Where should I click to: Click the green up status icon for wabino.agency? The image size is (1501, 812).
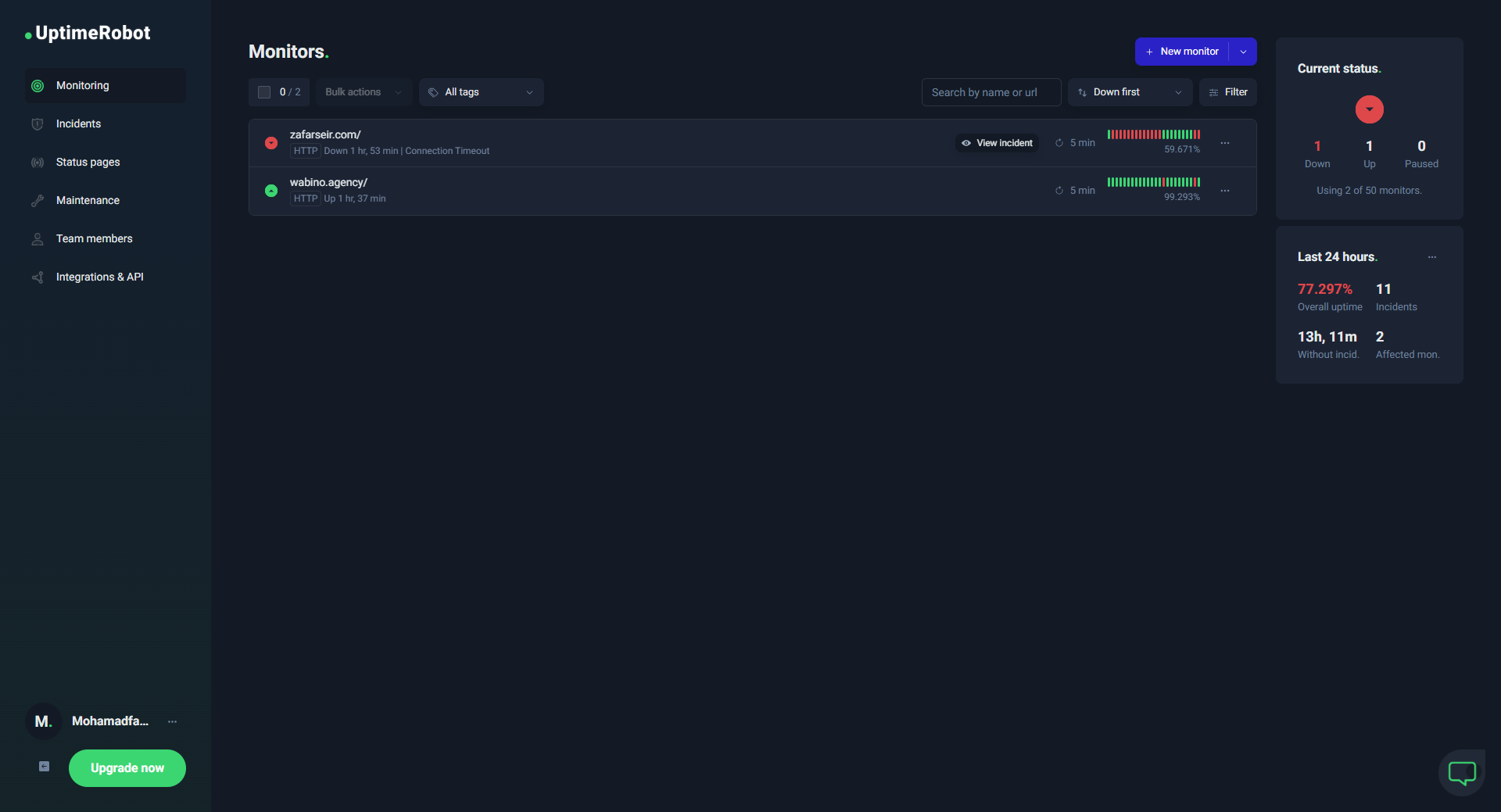pos(271,191)
